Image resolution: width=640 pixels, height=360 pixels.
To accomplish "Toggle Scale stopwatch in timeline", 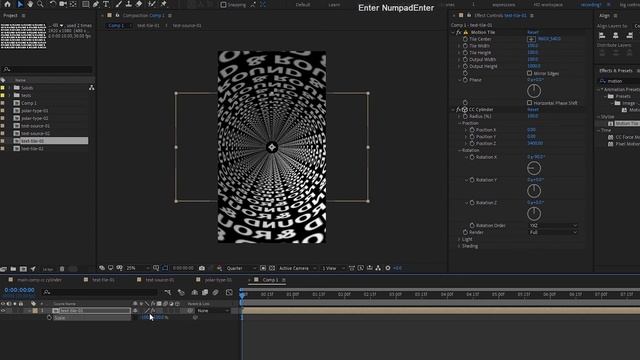I will [49, 318].
